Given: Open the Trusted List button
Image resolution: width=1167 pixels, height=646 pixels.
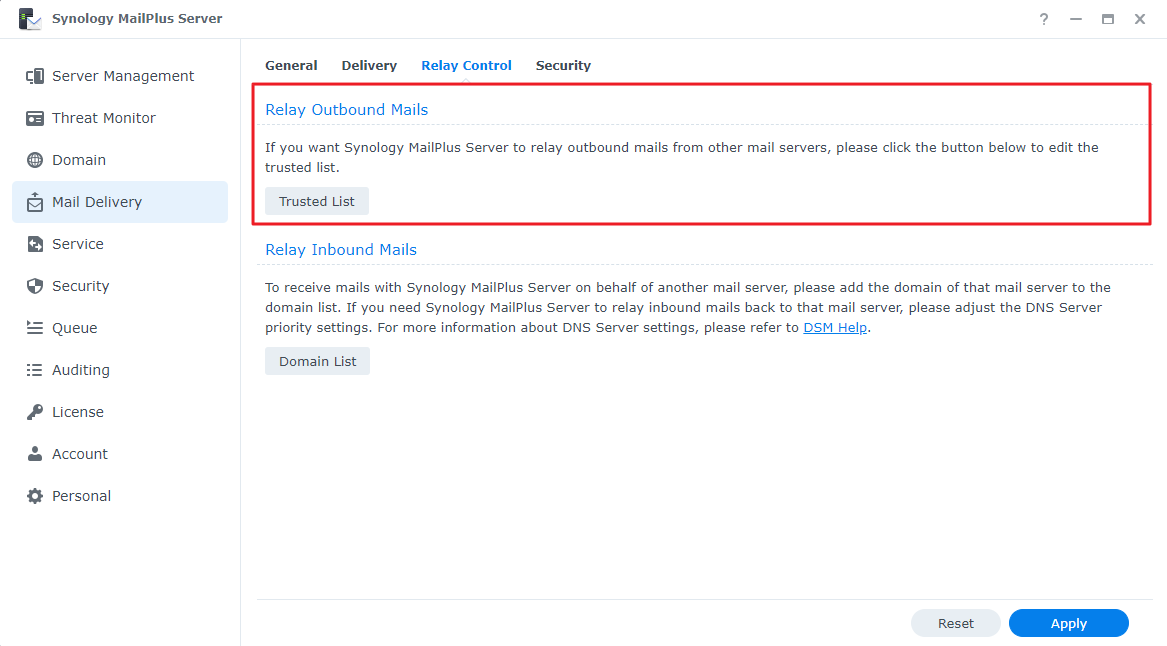Looking at the screenshot, I should 317,201.
